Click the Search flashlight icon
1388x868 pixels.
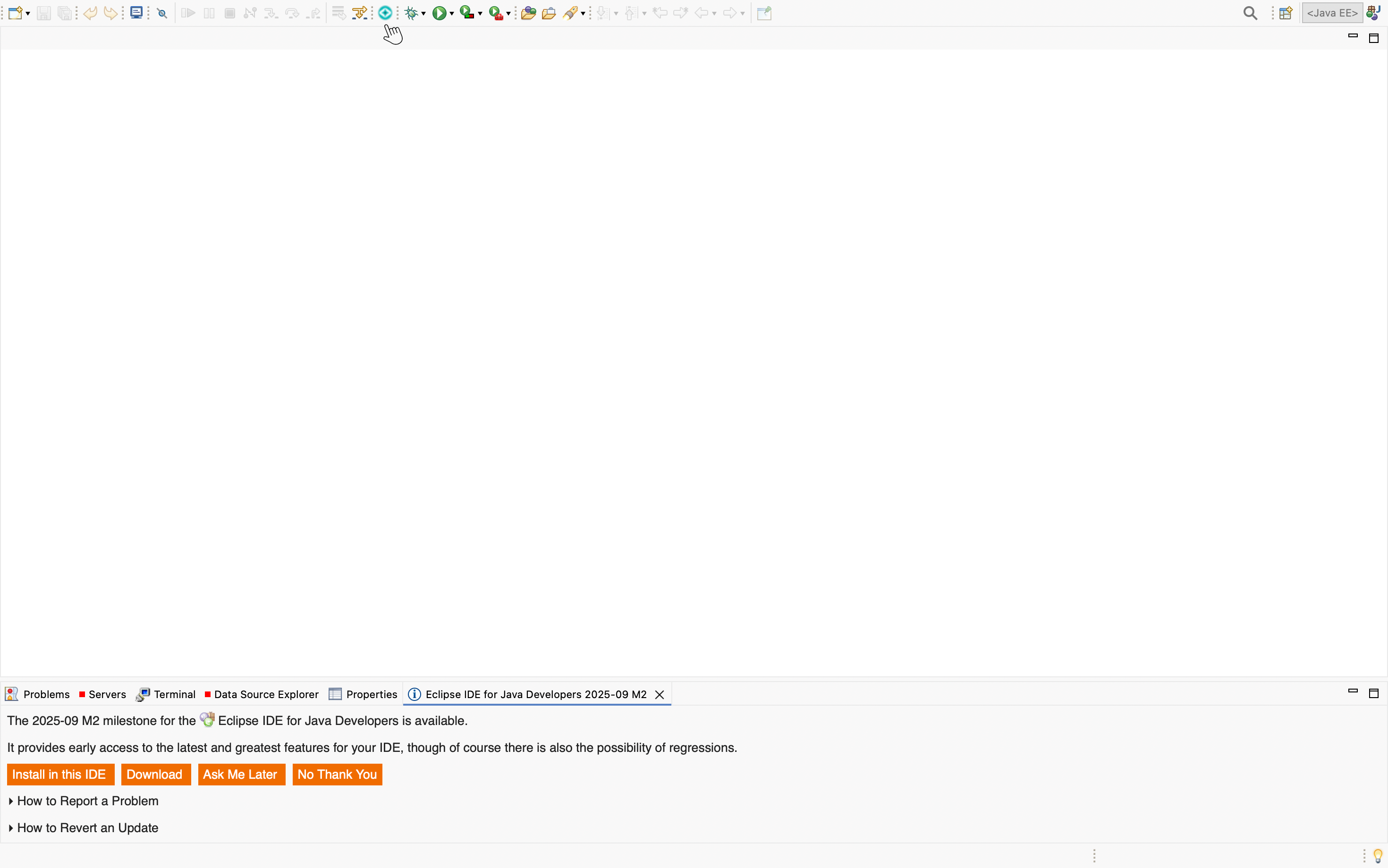tap(570, 13)
